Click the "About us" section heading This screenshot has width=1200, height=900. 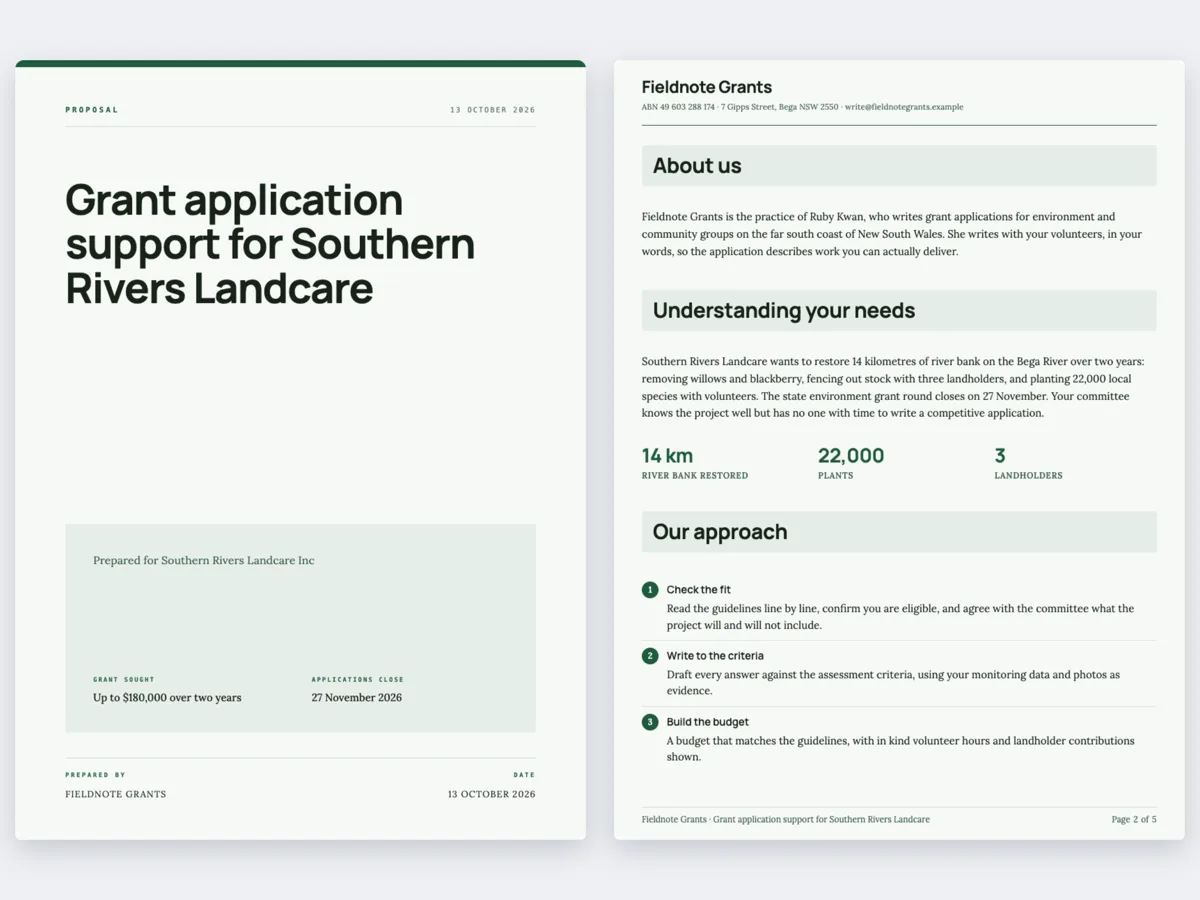pyautogui.click(x=697, y=166)
